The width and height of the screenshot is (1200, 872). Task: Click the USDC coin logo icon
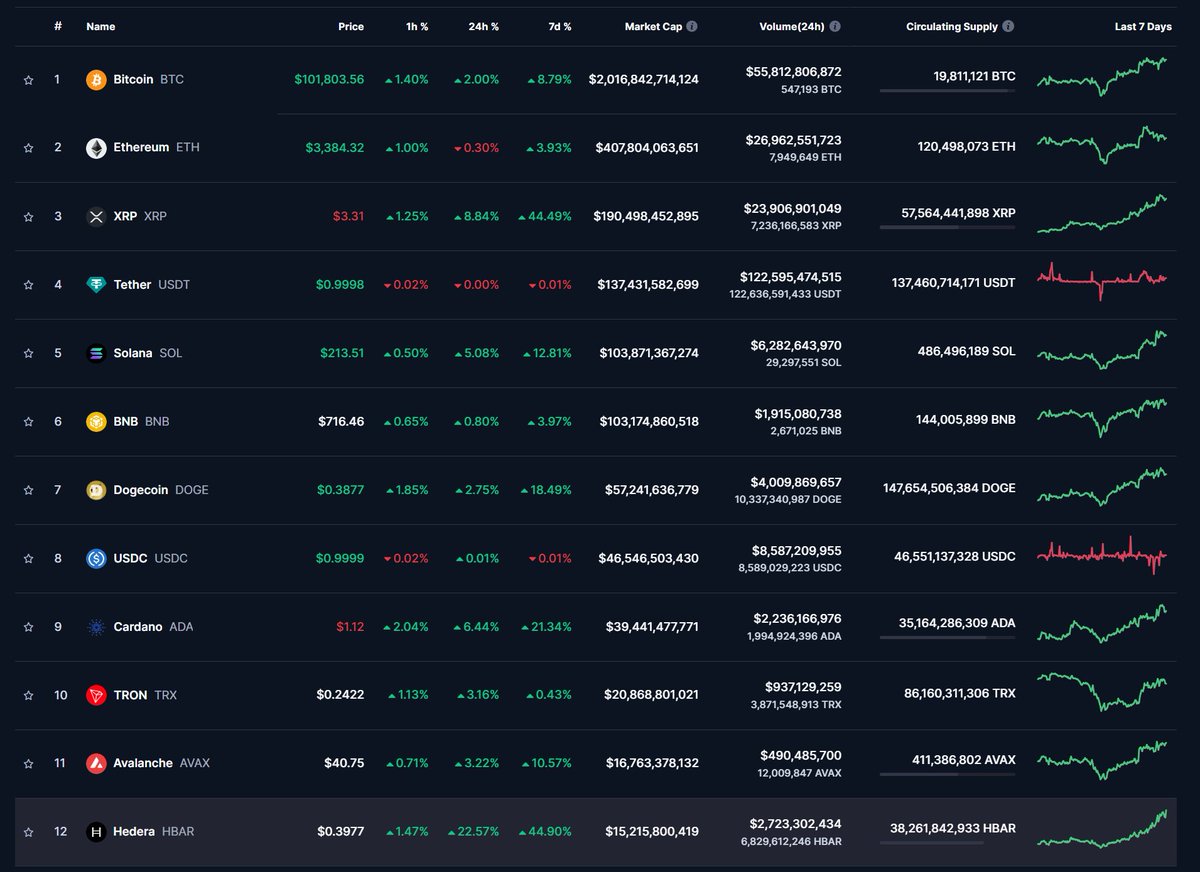tap(96, 558)
